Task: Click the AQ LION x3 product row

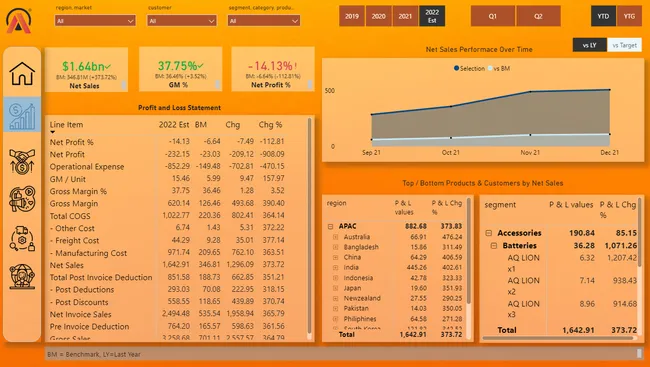Action: click(524, 309)
